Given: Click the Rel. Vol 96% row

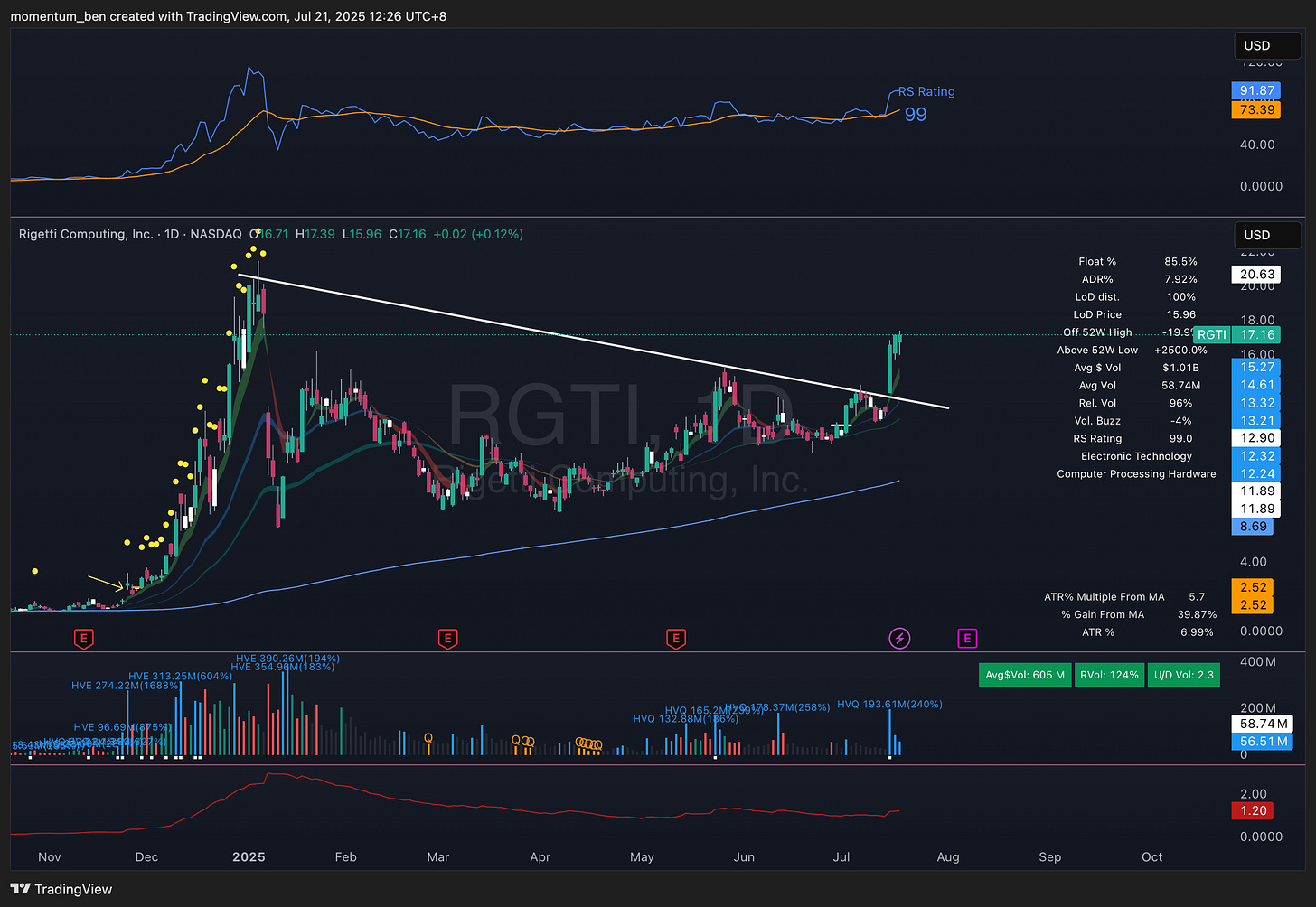Looking at the screenshot, I should tap(1135, 403).
